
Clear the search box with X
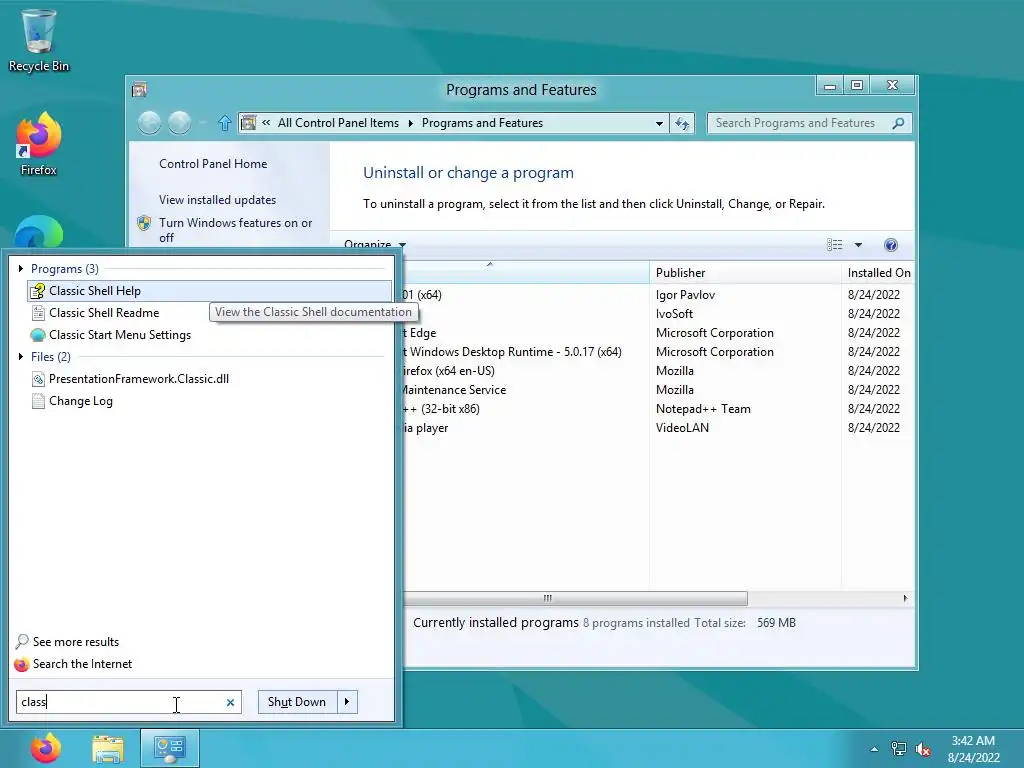[x=230, y=703]
